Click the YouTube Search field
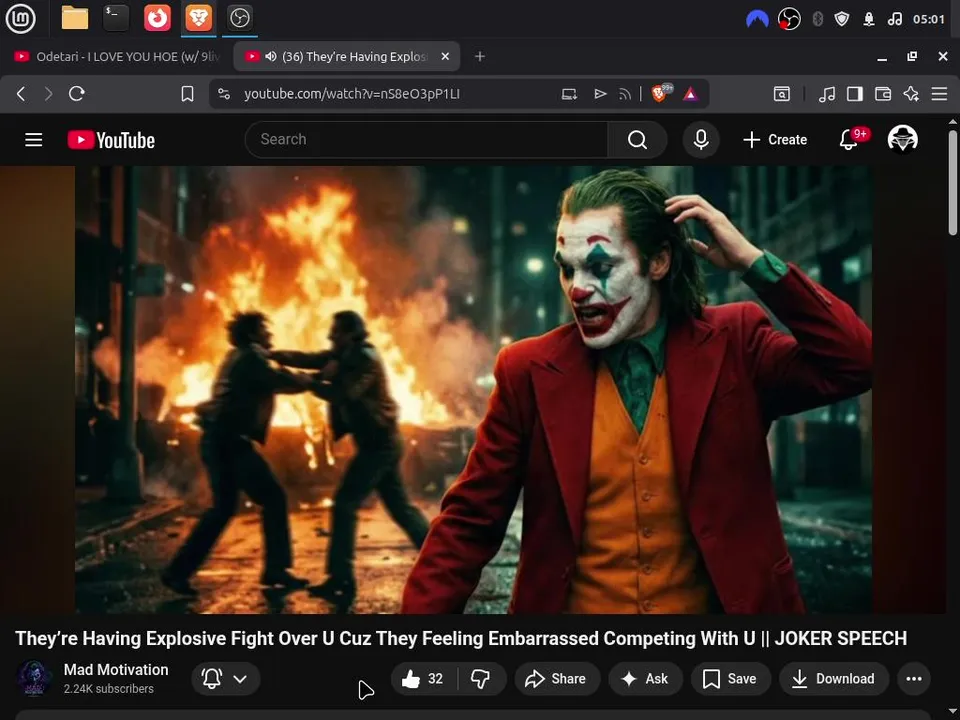Viewport: 960px width, 720px height. coord(426,140)
